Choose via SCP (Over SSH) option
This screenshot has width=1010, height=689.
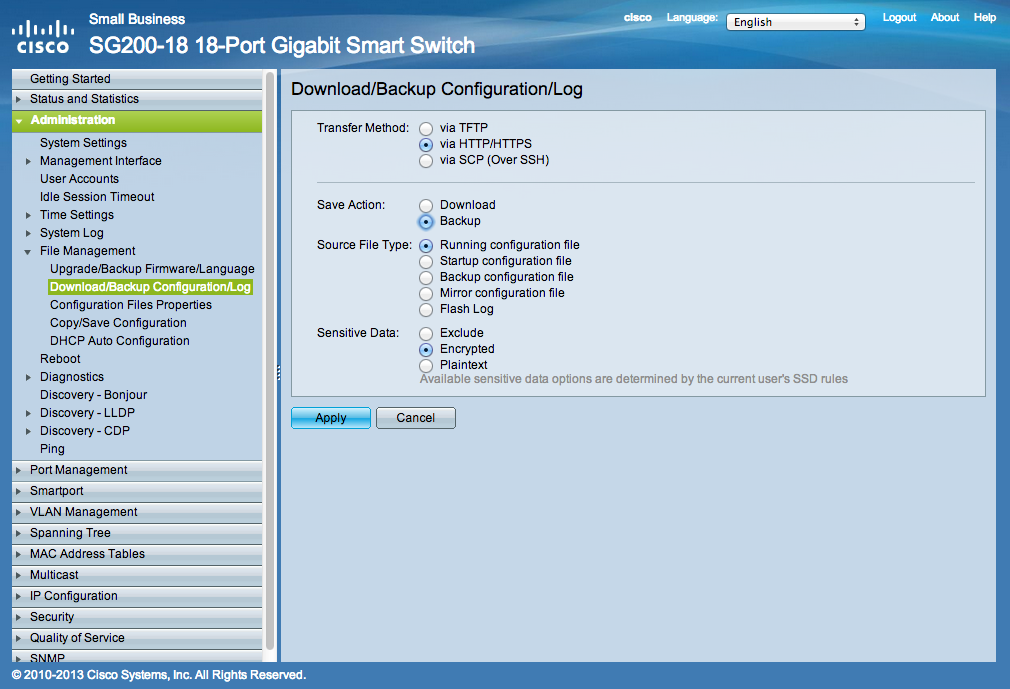click(426, 160)
